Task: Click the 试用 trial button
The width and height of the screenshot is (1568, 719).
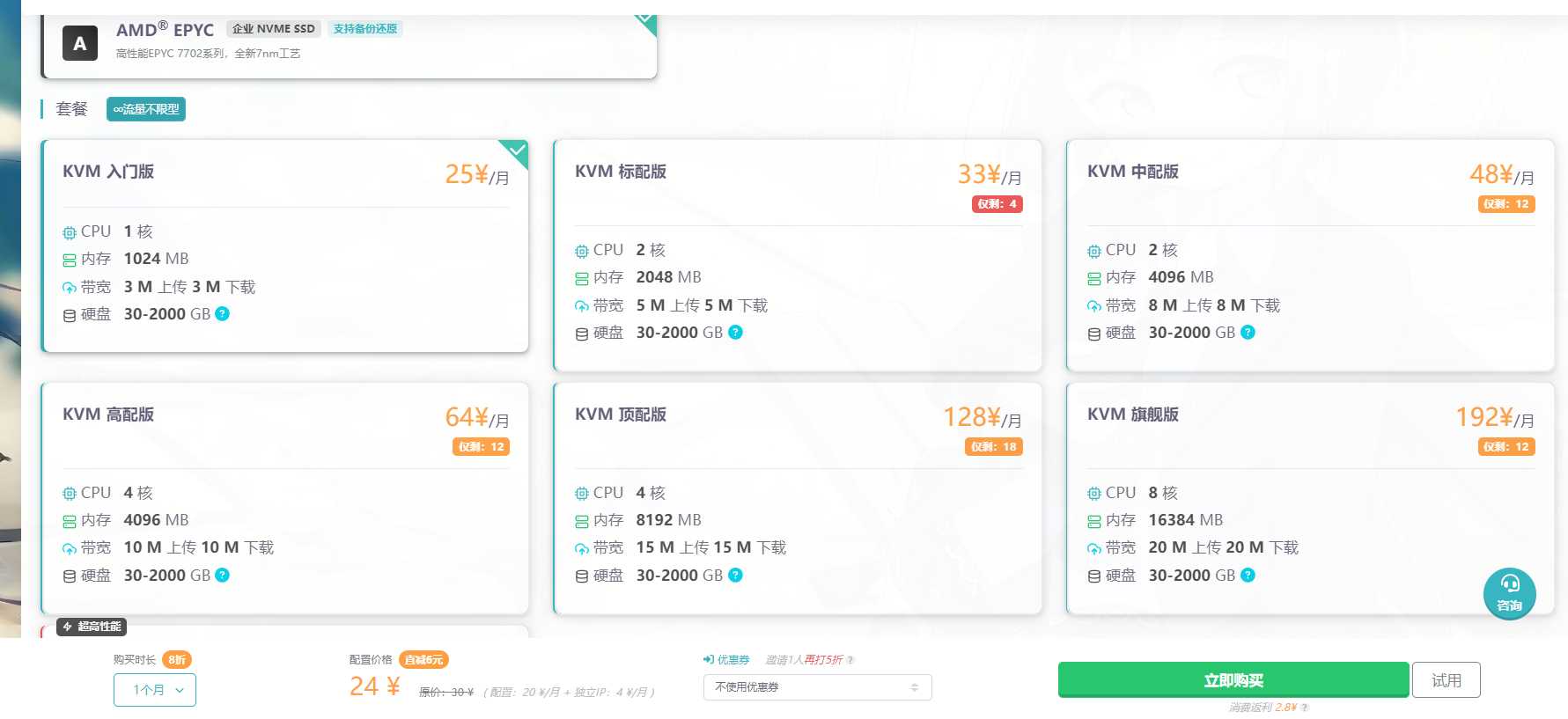Action: click(x=1447, y=680)
